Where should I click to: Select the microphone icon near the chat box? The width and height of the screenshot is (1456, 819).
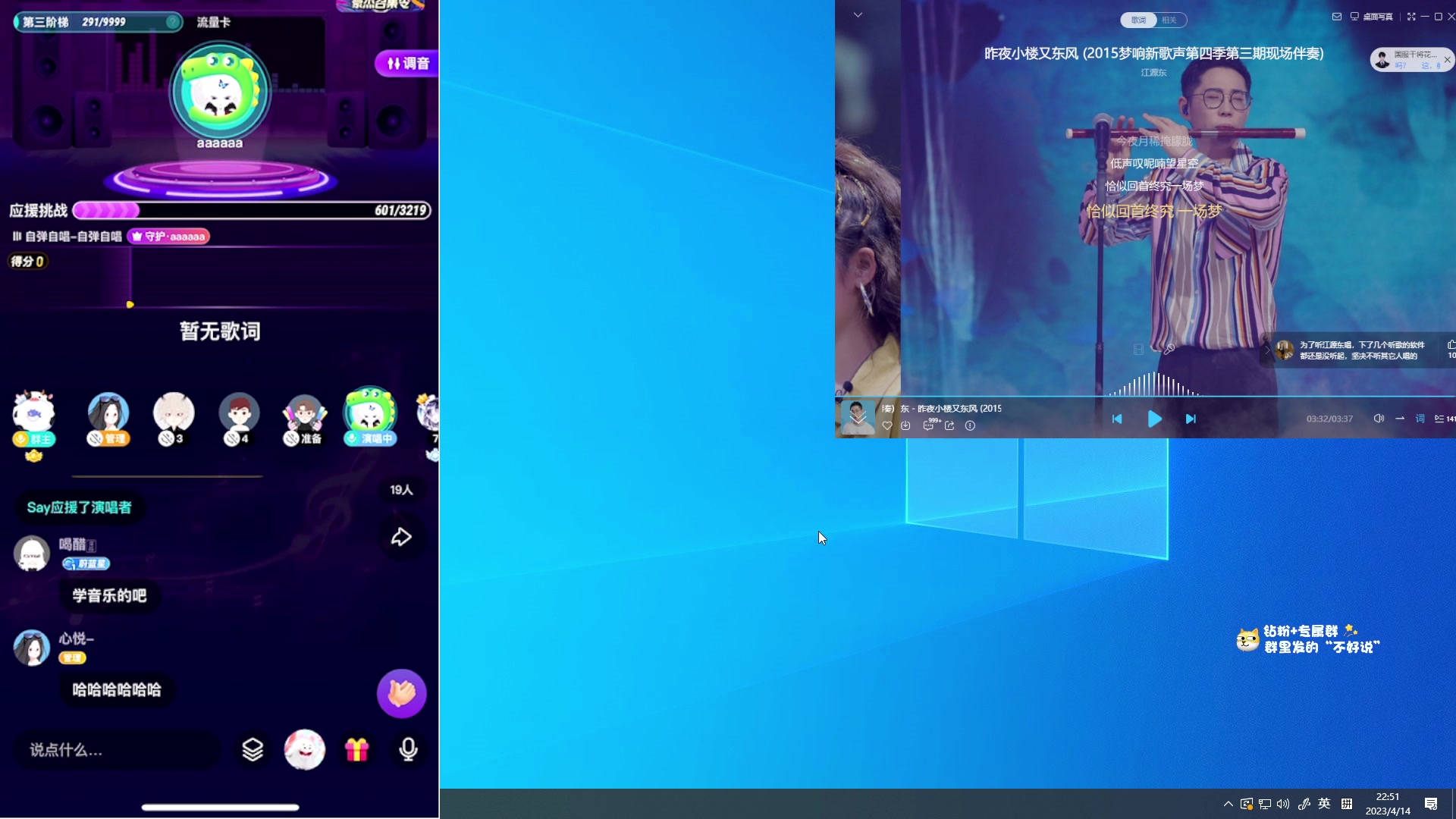(408, 749)
